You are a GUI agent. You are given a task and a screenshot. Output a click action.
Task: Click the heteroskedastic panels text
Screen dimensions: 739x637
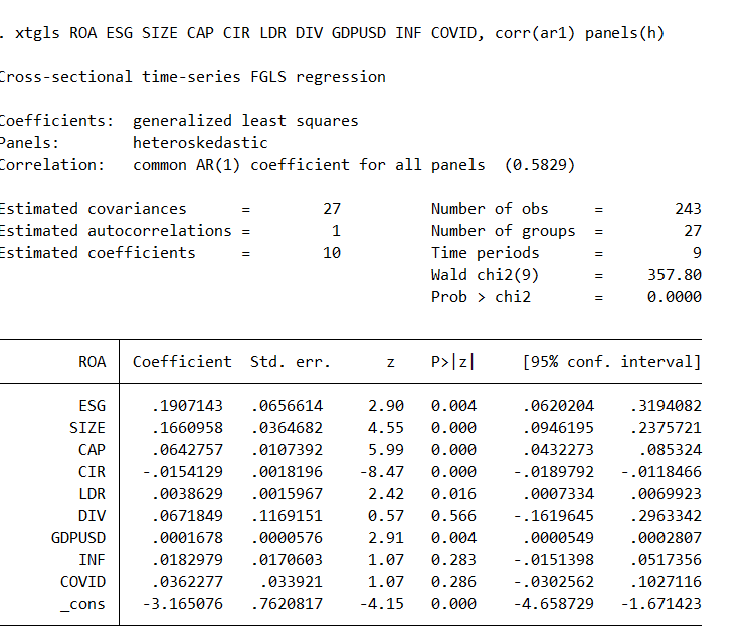coord(200,143)
